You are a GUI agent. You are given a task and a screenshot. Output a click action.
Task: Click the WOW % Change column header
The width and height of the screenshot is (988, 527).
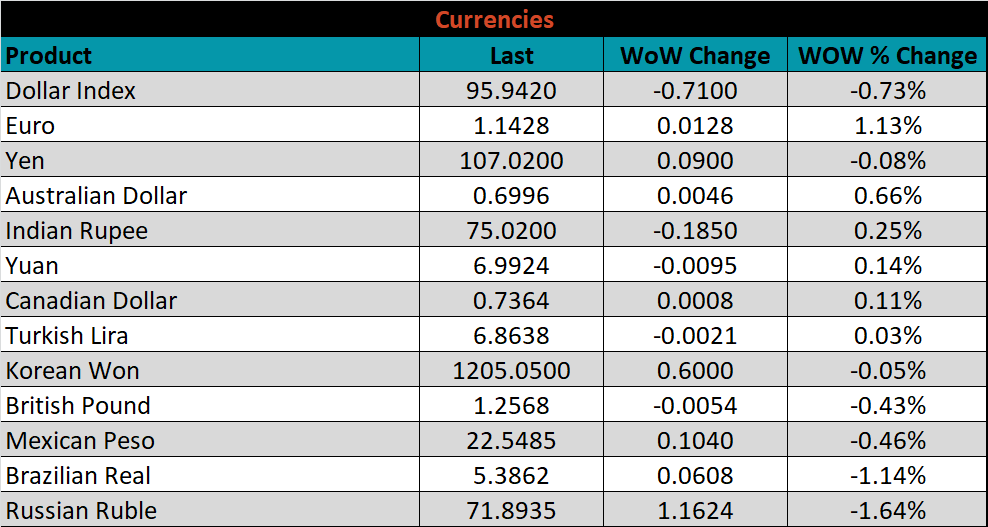coord(887,56)
